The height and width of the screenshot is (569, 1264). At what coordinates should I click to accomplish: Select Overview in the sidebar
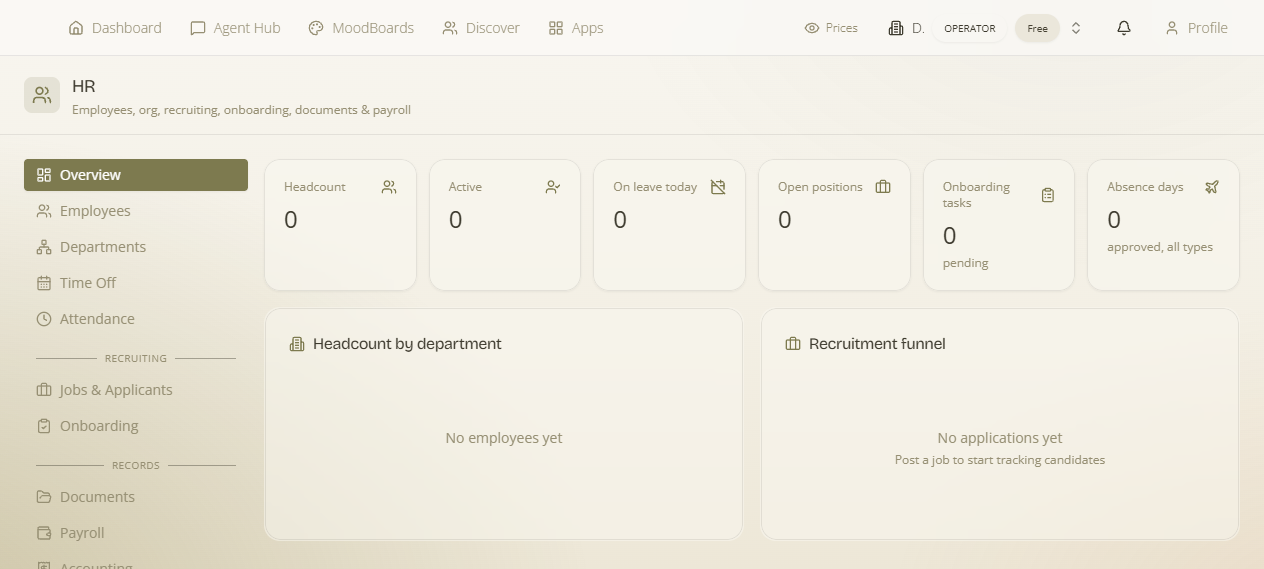(x=136, y=175)
